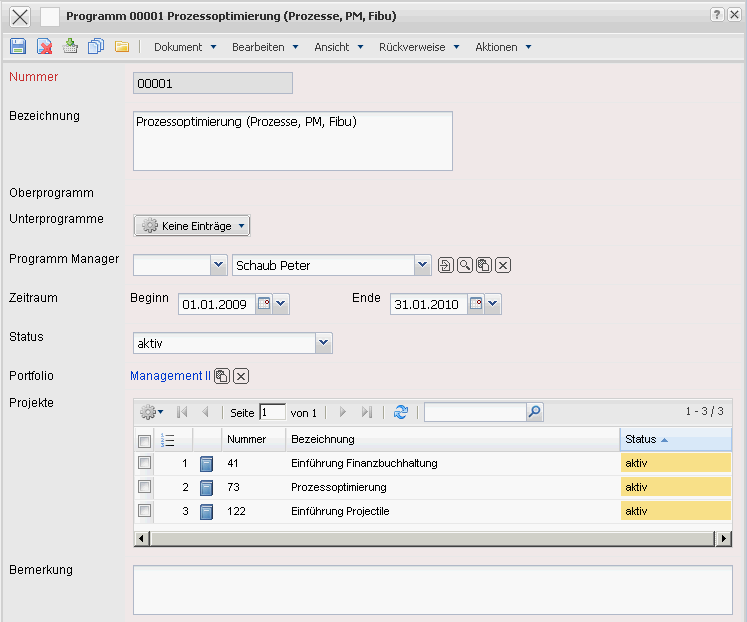Click the copy documents icon in toolbar
Screen dimensions: 747x622
96,47
